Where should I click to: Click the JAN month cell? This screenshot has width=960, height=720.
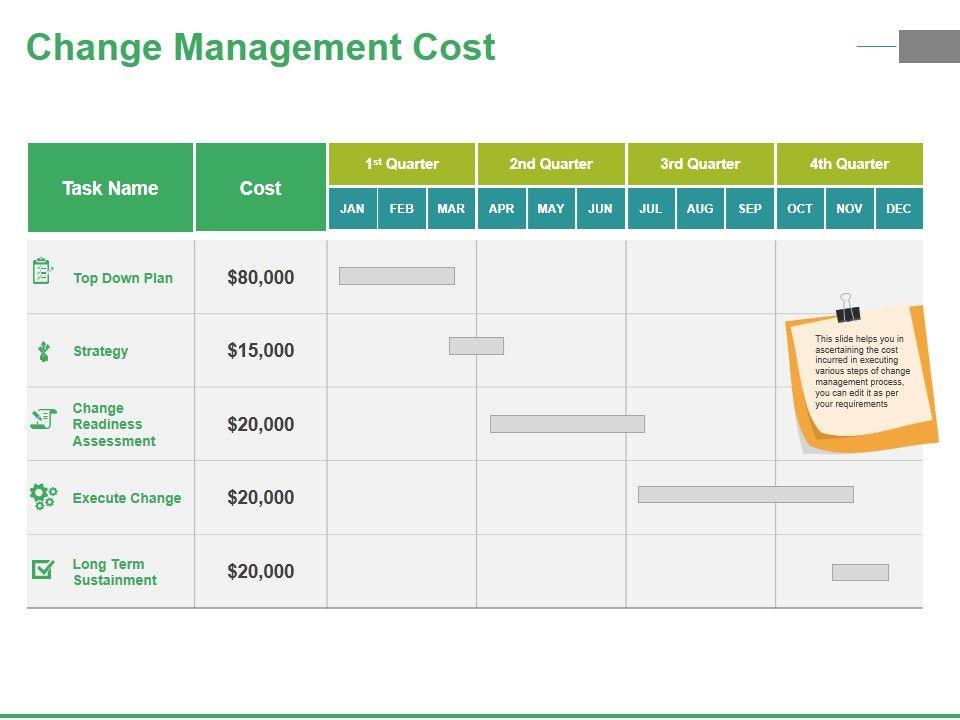(352, 209)
